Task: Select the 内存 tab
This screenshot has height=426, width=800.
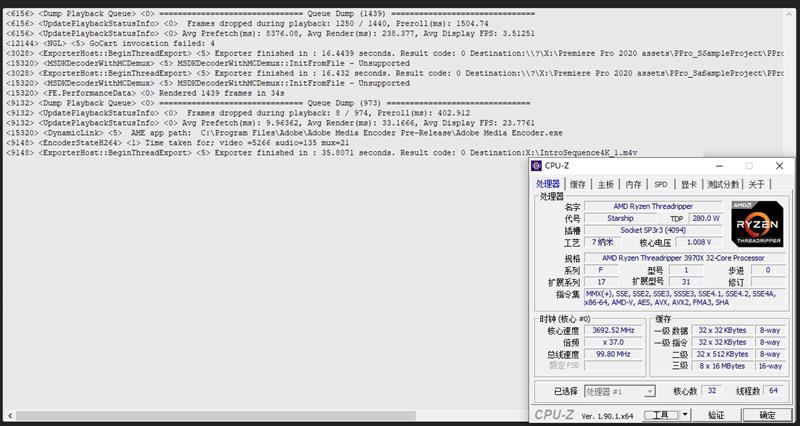Action: point(633,184)
